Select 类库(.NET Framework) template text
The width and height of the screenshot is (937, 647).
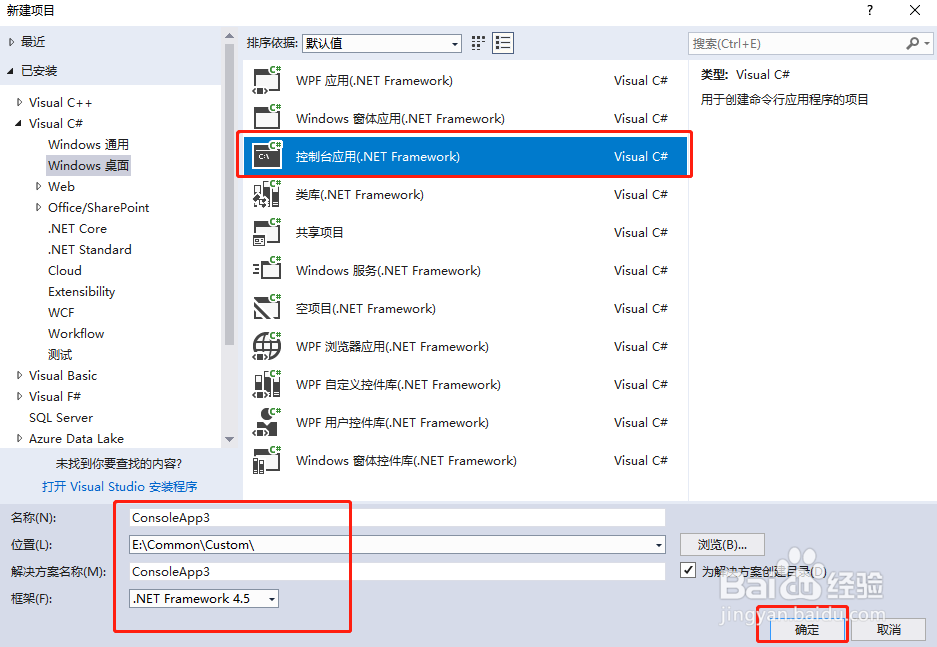pyautogui.click(x=360, y=195)
